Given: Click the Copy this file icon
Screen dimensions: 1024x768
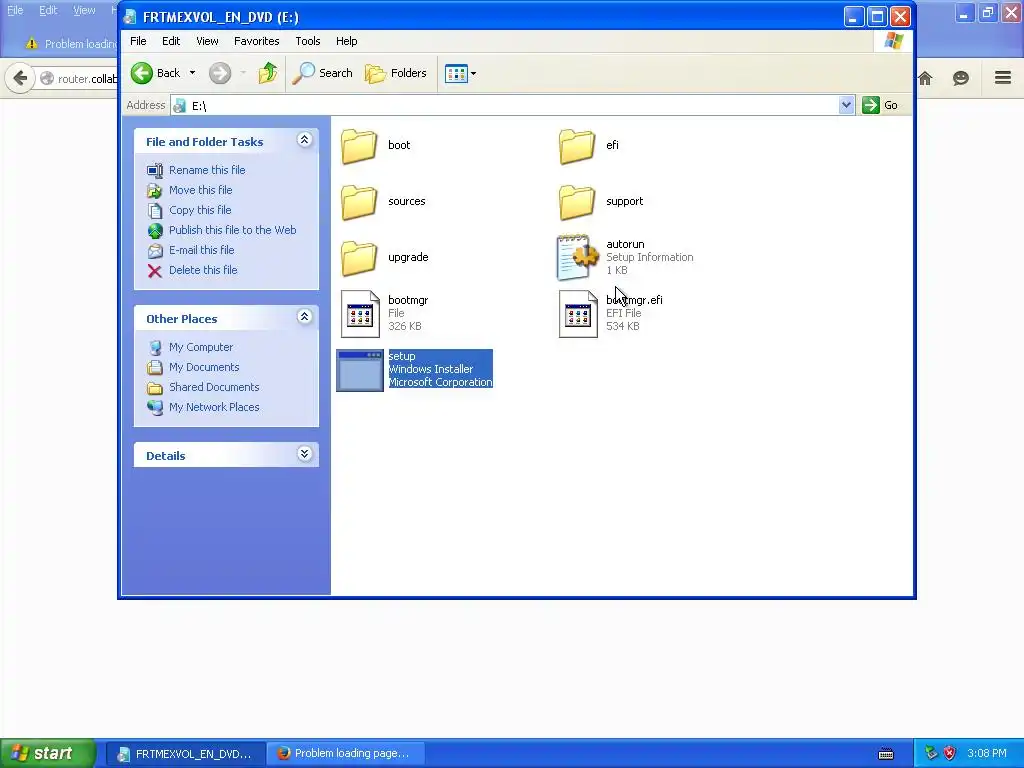Looking at the screenshot, I should tap(155, 210).
